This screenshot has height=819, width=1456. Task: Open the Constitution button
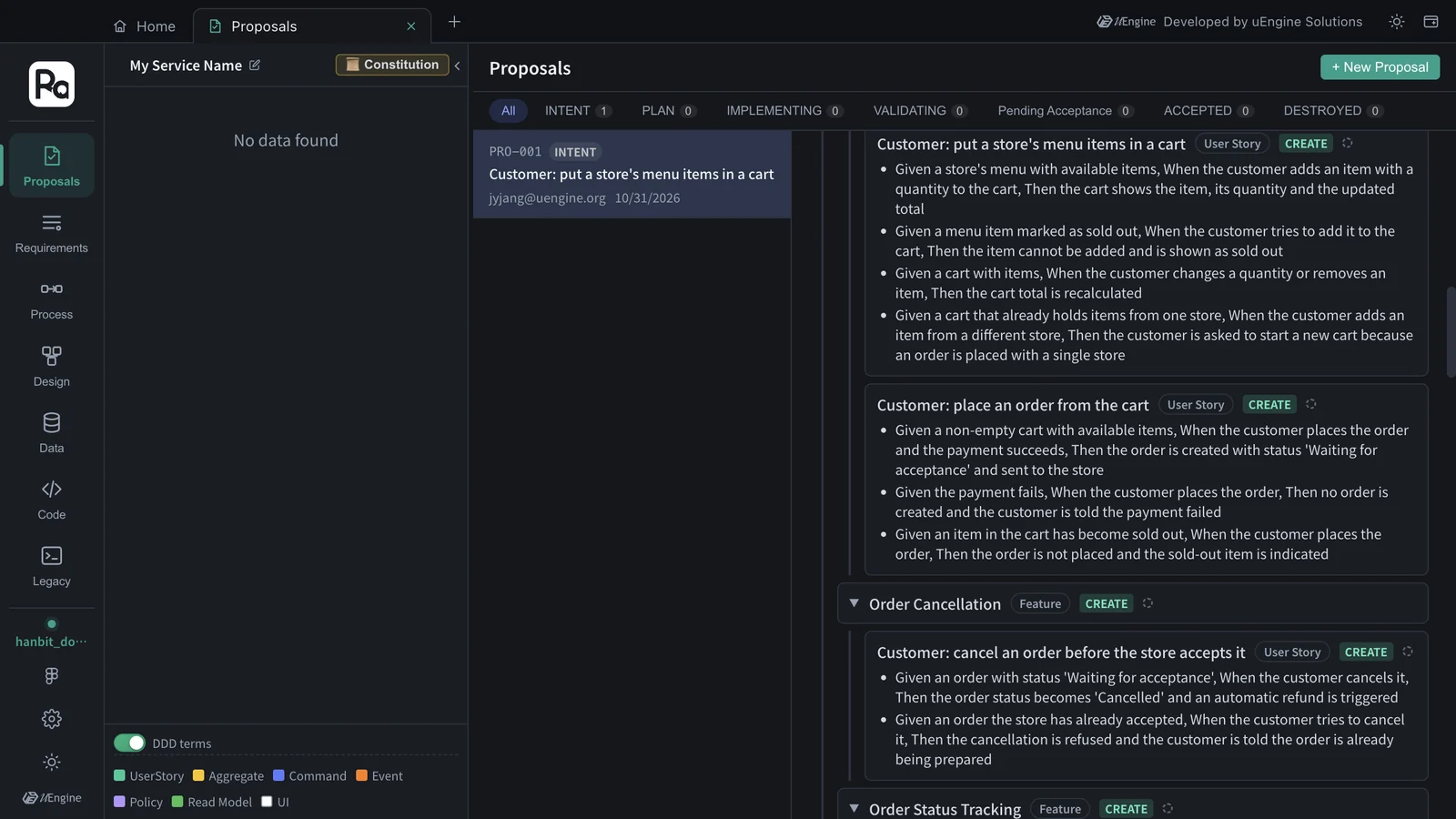pos(392,65)
